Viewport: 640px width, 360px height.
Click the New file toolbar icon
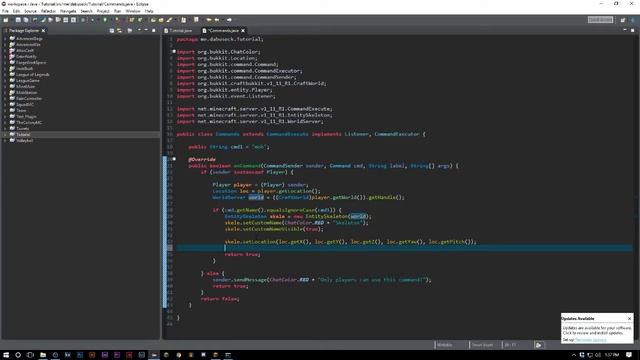click(6, 20)
